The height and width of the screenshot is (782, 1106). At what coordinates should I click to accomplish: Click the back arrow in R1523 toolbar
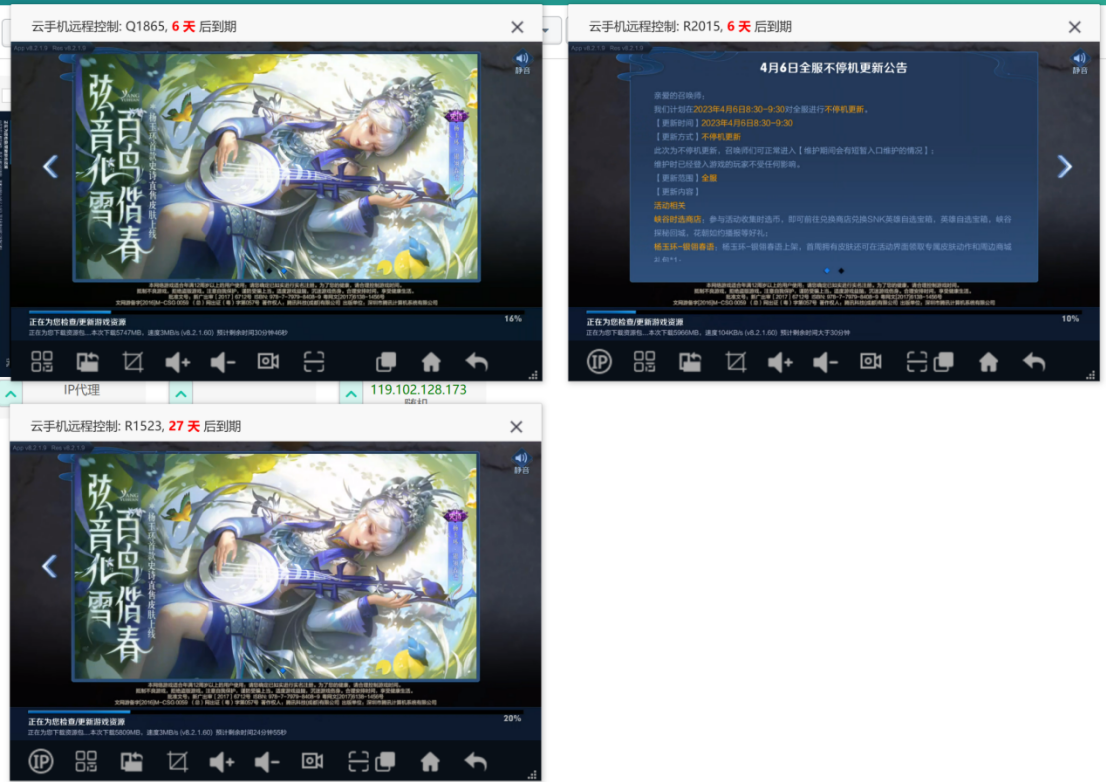(x=476, y=761)
